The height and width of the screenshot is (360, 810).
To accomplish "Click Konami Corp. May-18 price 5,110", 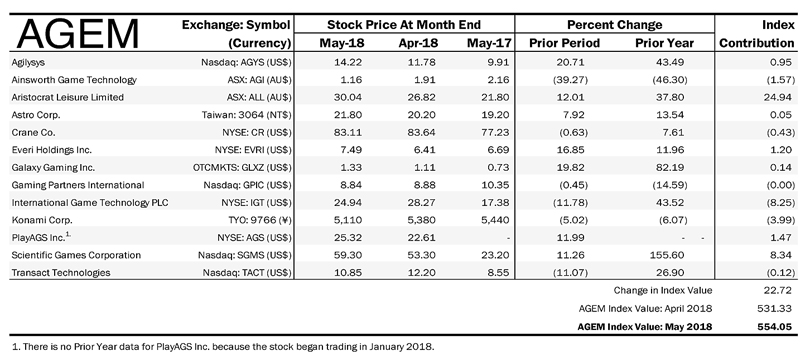I will coord(348,220).
